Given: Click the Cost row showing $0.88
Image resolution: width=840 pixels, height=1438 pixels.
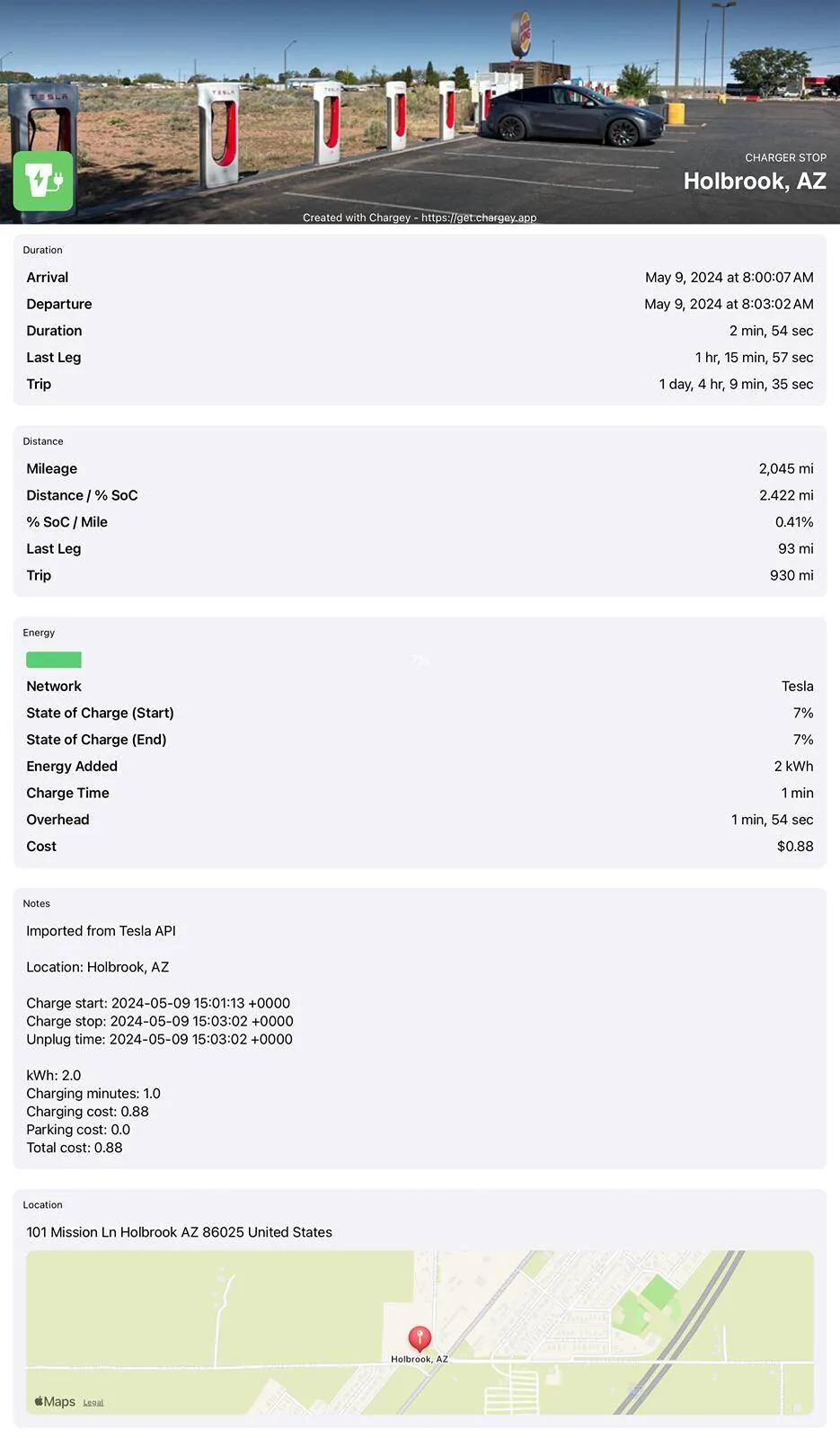Looking at the screenshot, I should 420,847.
